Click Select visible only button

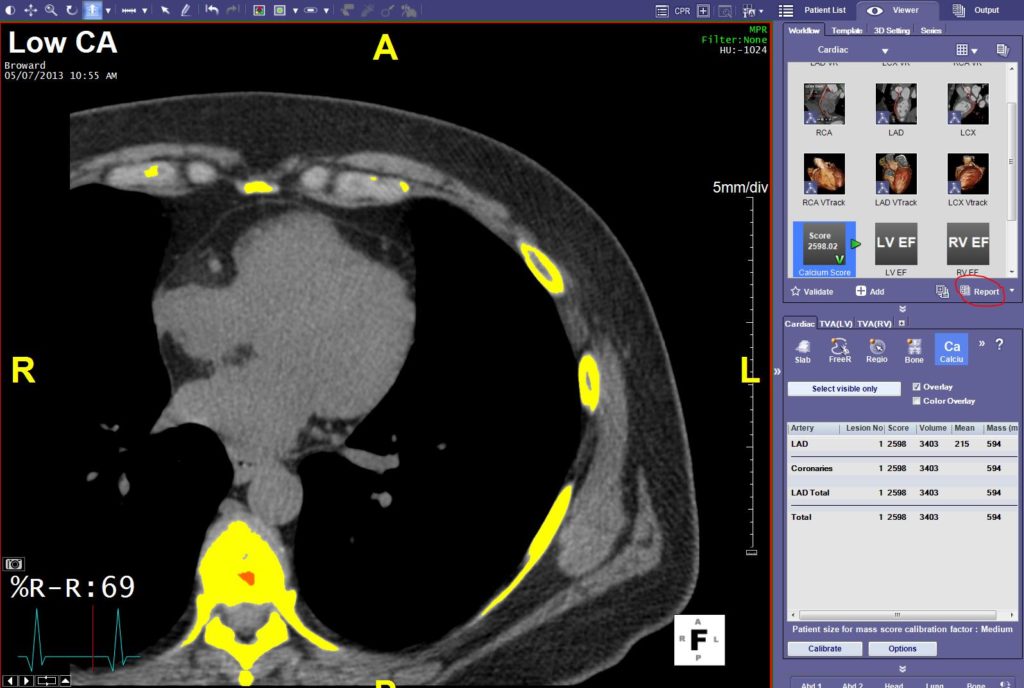pos(844,388)
